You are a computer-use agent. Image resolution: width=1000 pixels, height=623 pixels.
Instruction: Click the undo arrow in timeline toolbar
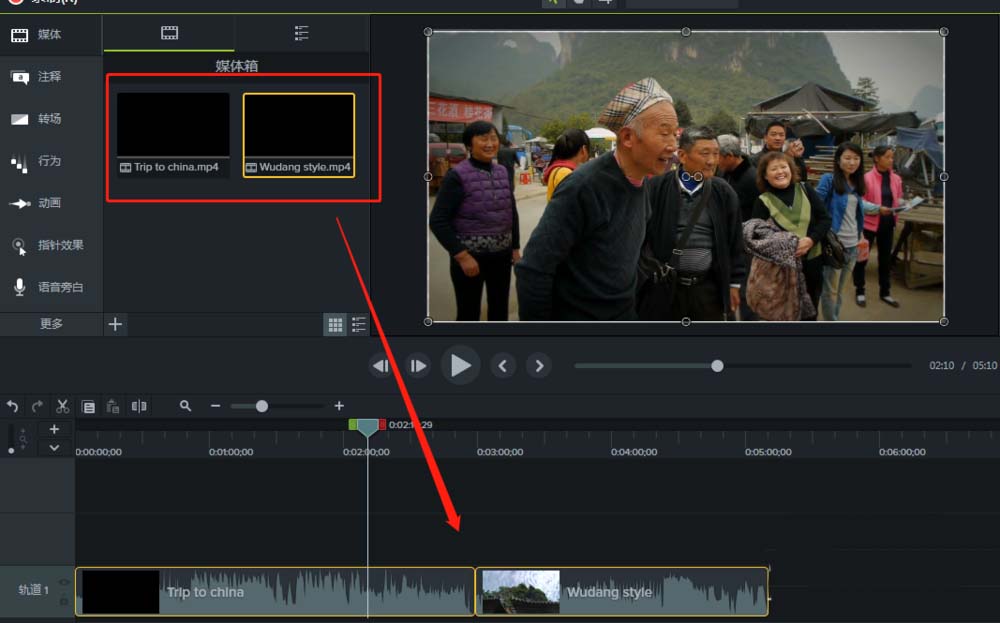[x=12, y=406]
